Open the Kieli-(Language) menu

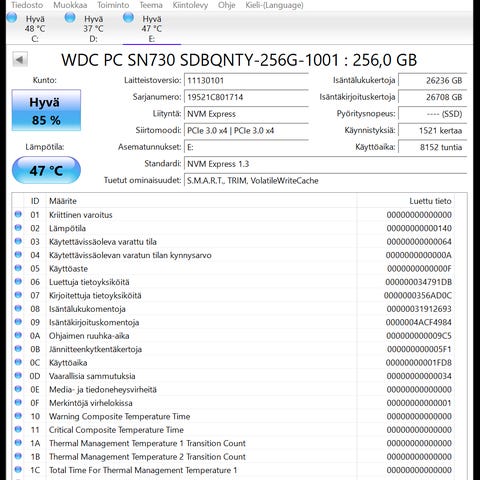click(274, 5)
